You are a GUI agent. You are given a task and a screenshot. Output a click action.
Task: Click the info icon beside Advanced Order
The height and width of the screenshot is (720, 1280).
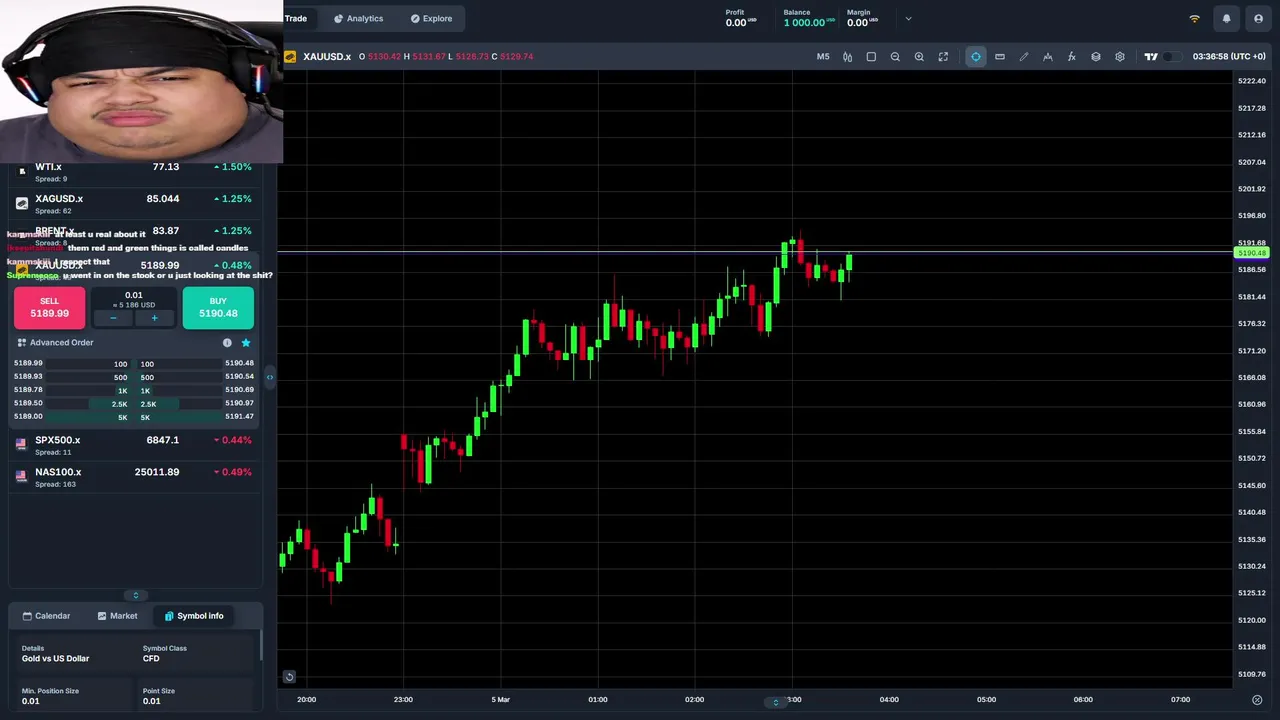pos(227,343)
